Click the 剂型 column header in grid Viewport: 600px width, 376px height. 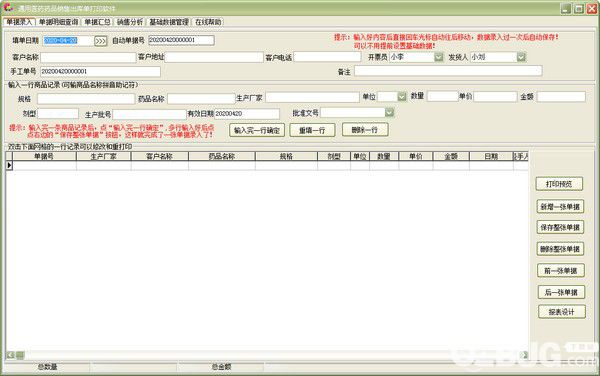pos(334,156)
